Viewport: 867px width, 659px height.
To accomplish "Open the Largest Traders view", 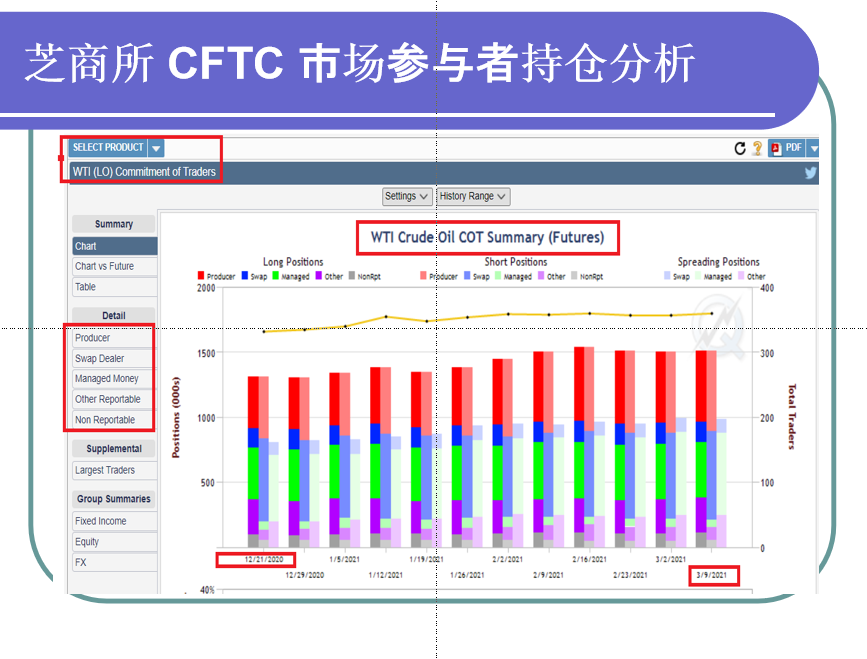I will click(114, 470).
